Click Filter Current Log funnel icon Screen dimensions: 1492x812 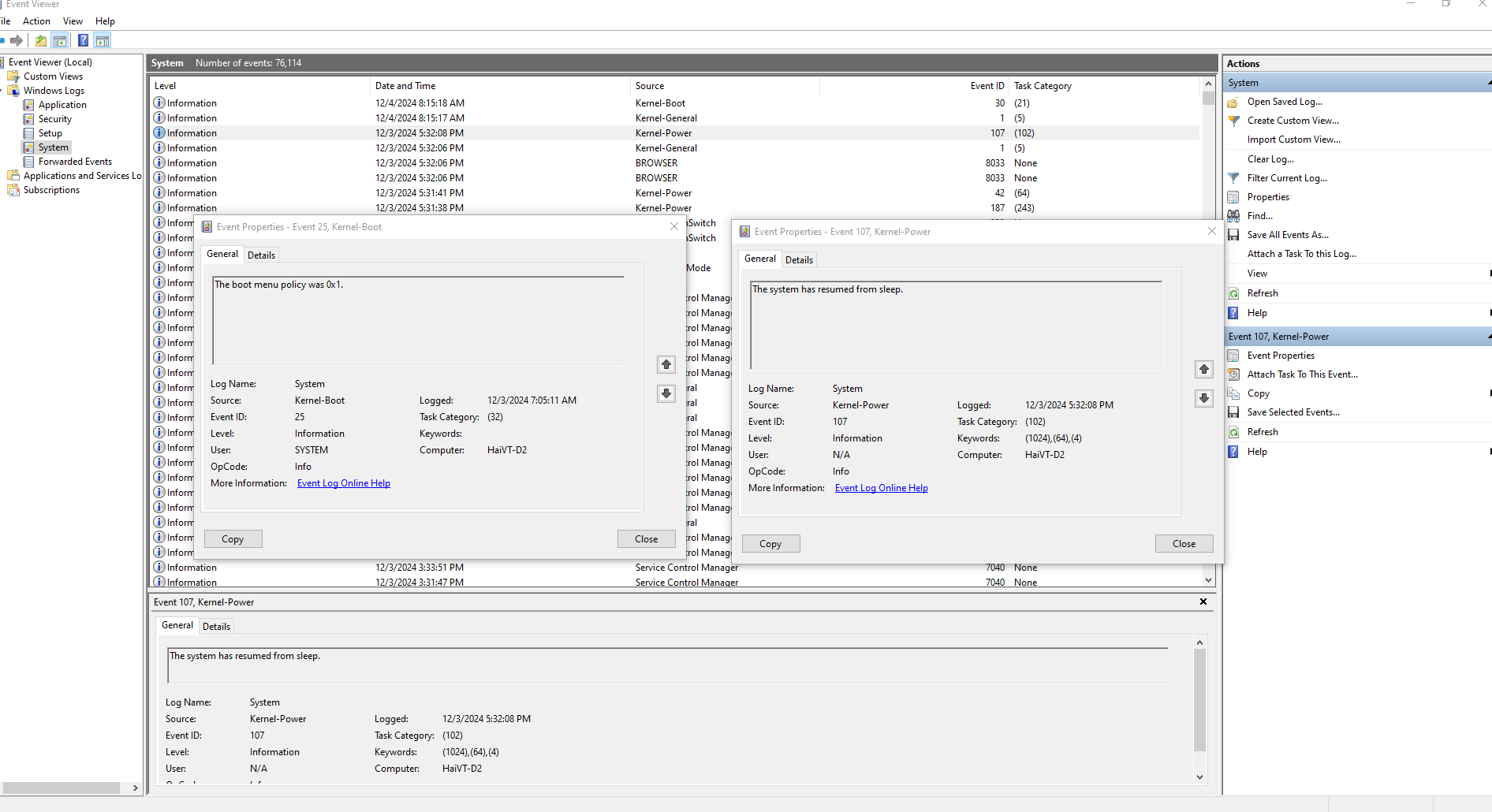coord(1234,178)
